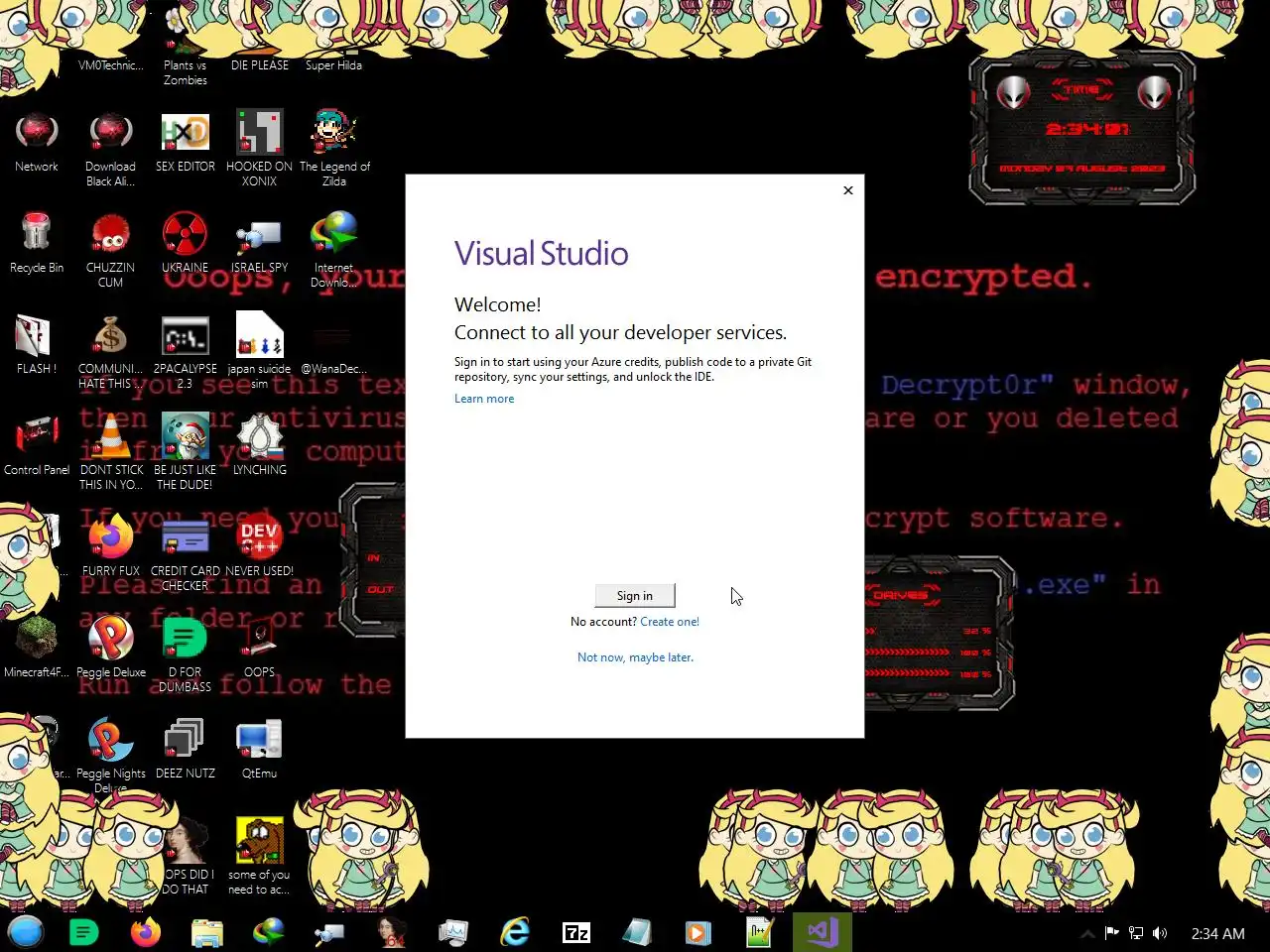
Task: Open Notepad++ from the taskbar
Action: [x=760, y=932]
